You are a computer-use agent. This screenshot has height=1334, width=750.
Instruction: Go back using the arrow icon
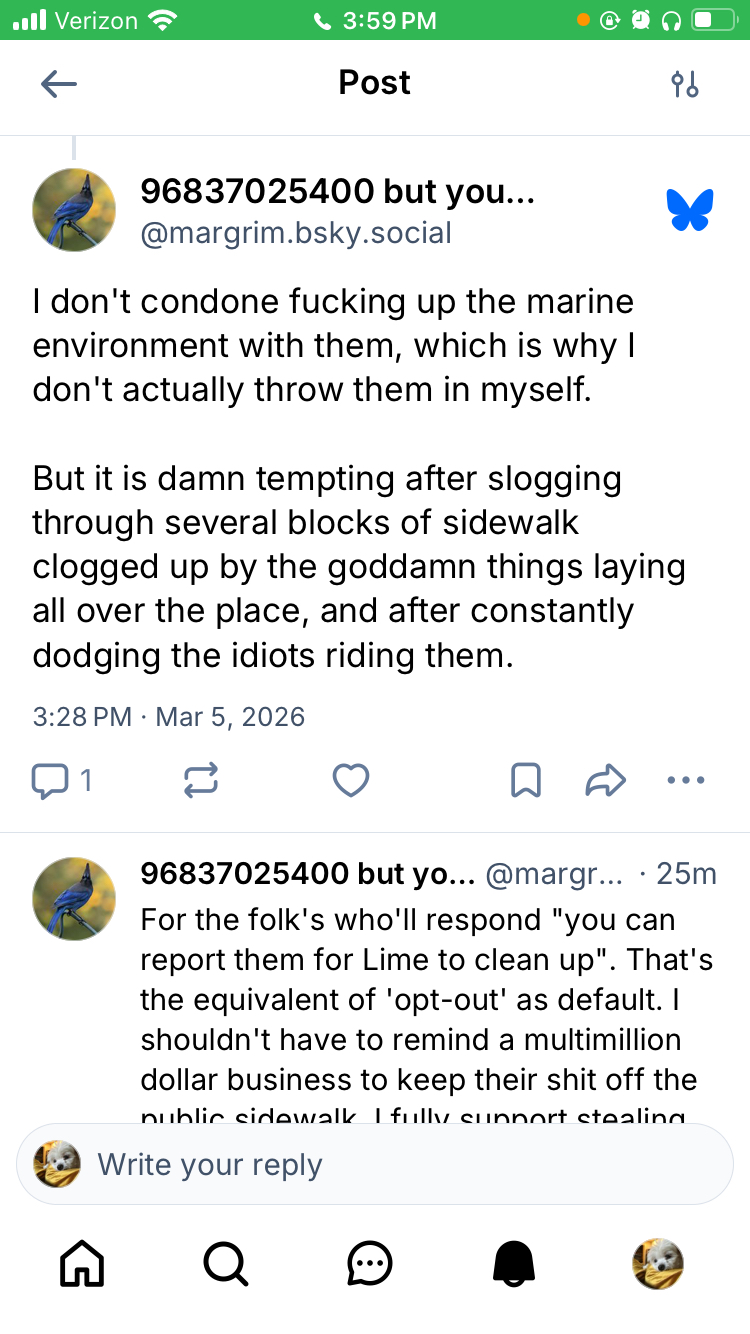point(59,84)
